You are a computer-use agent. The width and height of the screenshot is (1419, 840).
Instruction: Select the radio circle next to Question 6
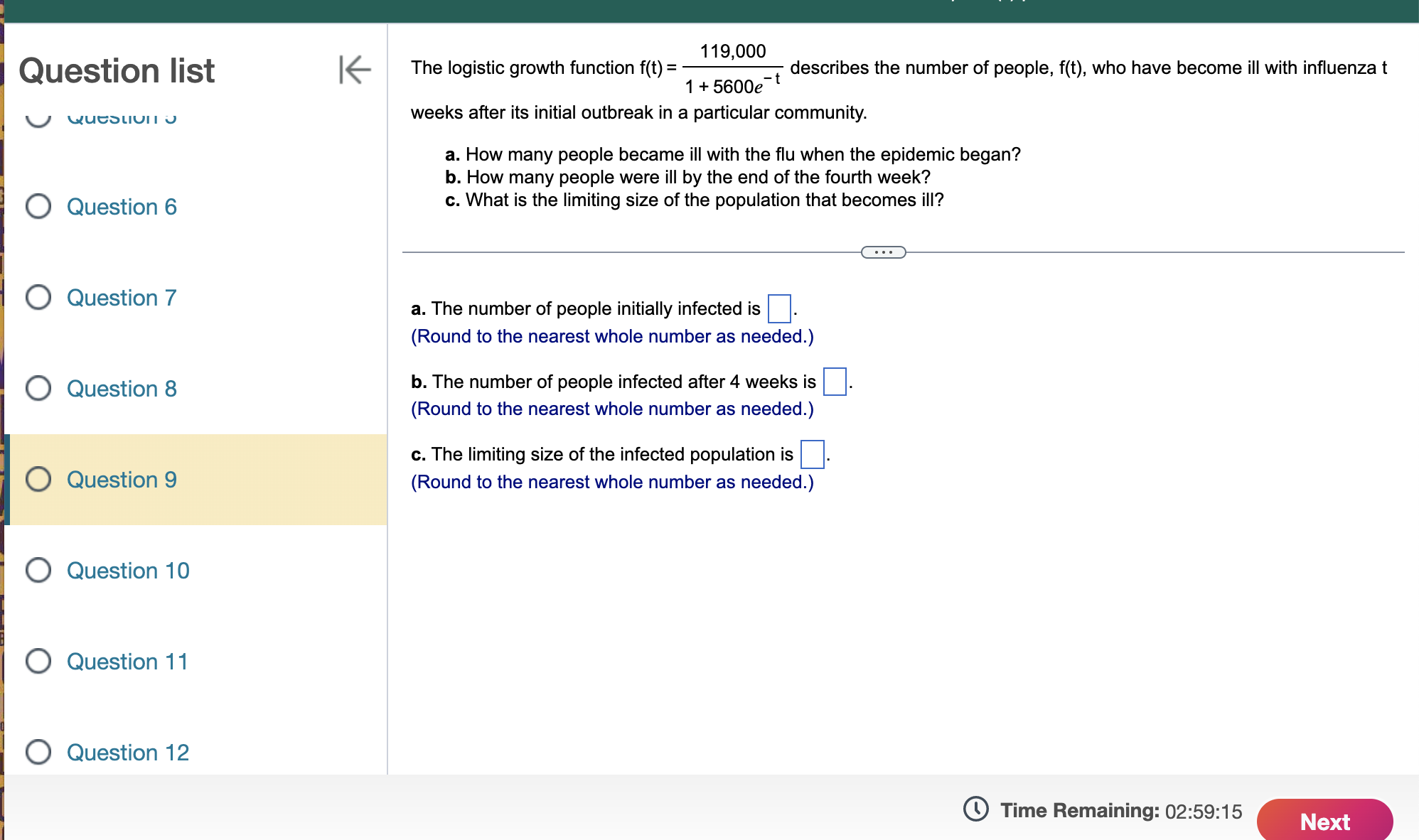(x=39, y=206)
